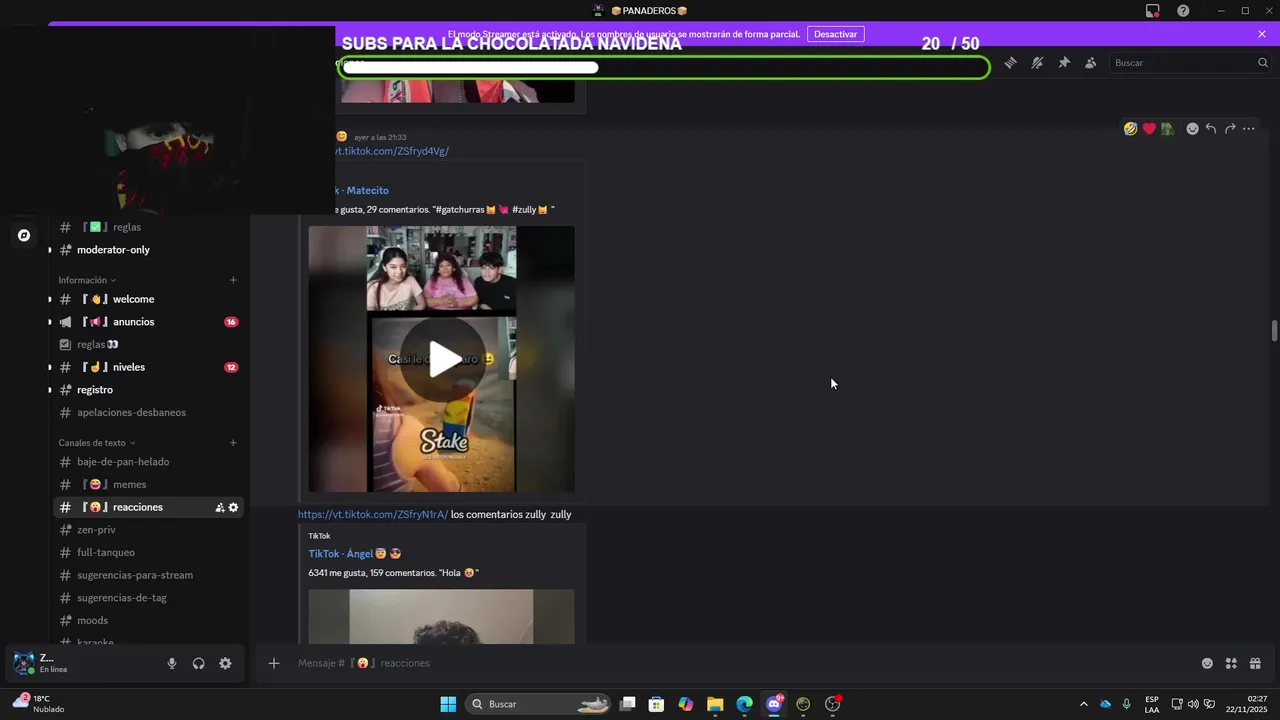Open the welcome channel
Screen dimensions: 1280x720
[149, 299]
